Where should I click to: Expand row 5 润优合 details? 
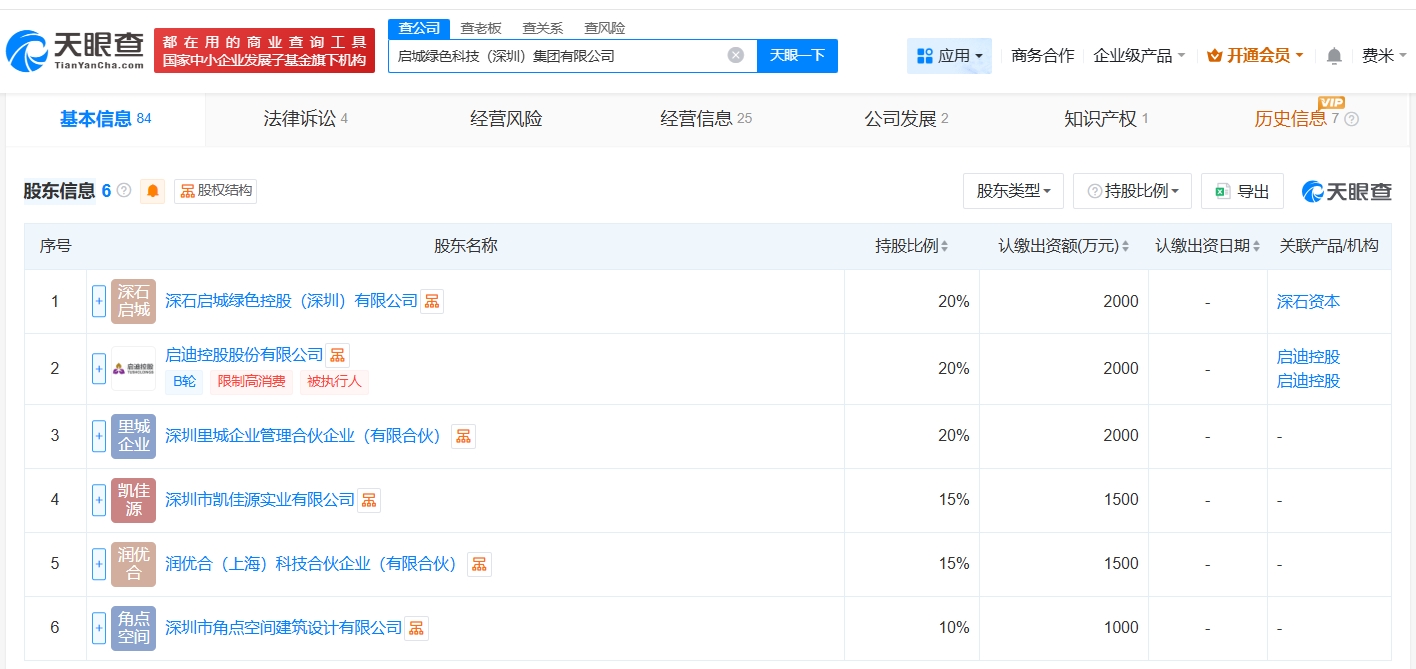tap(99, 564)
